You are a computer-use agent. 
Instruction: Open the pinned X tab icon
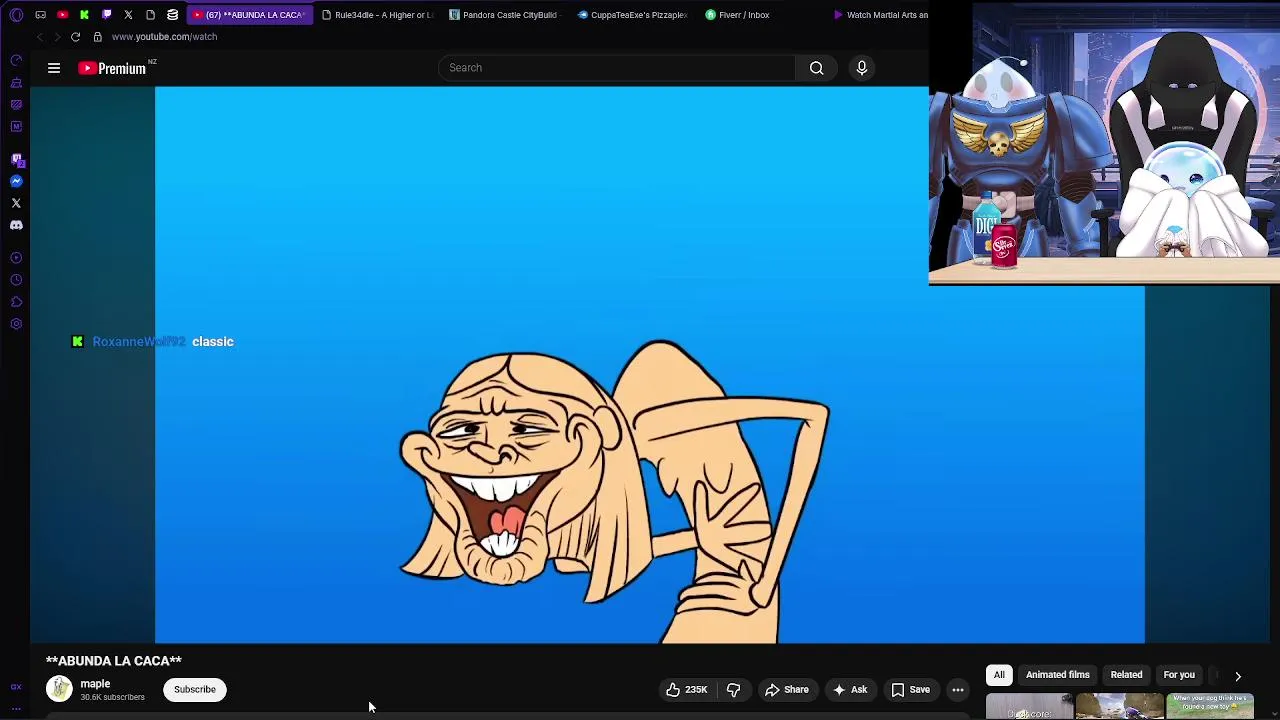pos(128,15)
